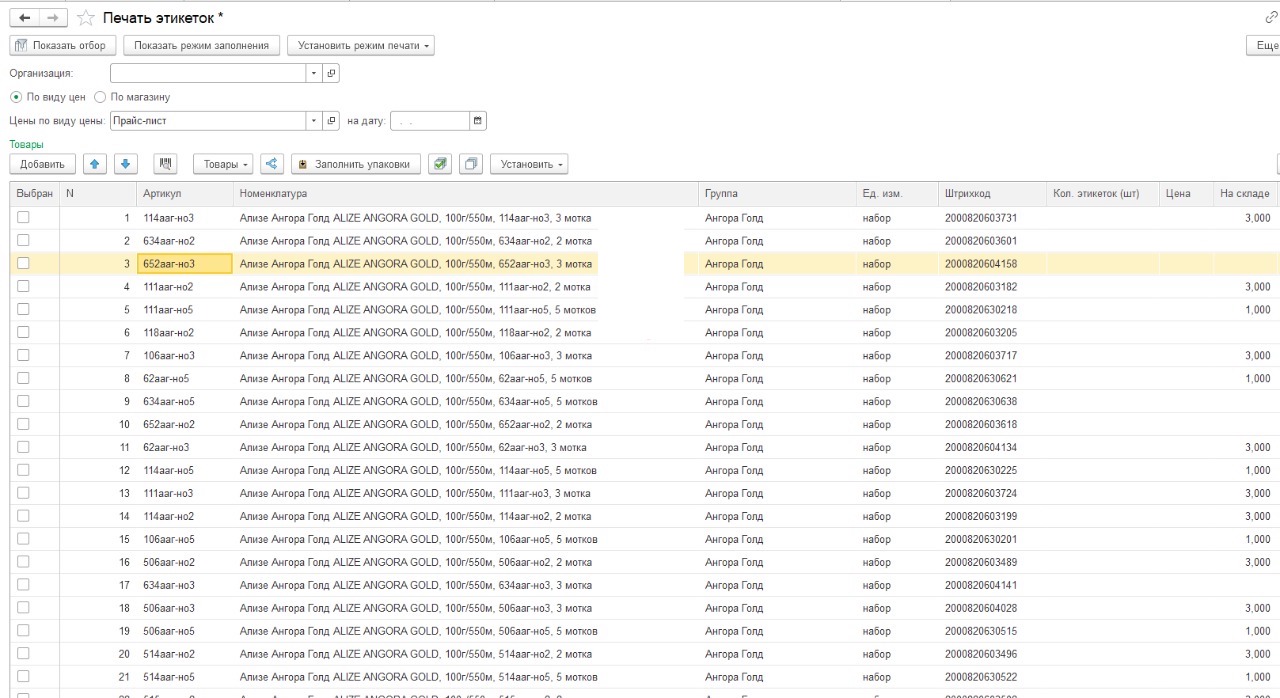This screenshot has height=698, width=1280.
Task: Click the blue share-structure icon next to Товары
Action: (x=271, y=164)
